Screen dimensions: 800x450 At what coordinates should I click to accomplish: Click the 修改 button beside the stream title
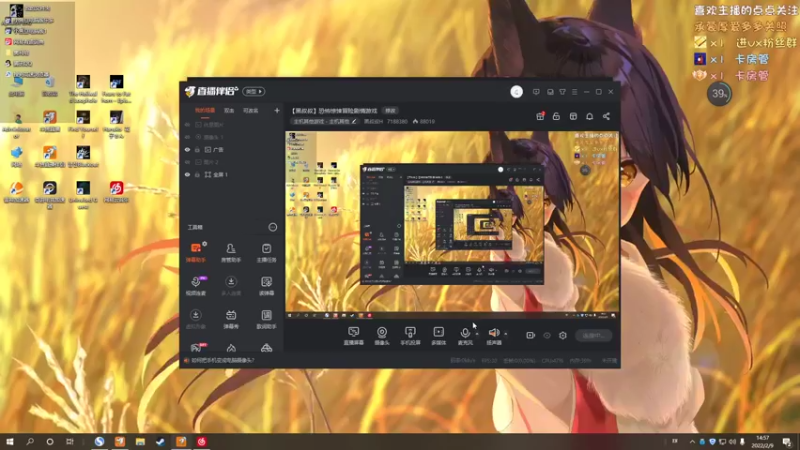coord(390,111)
